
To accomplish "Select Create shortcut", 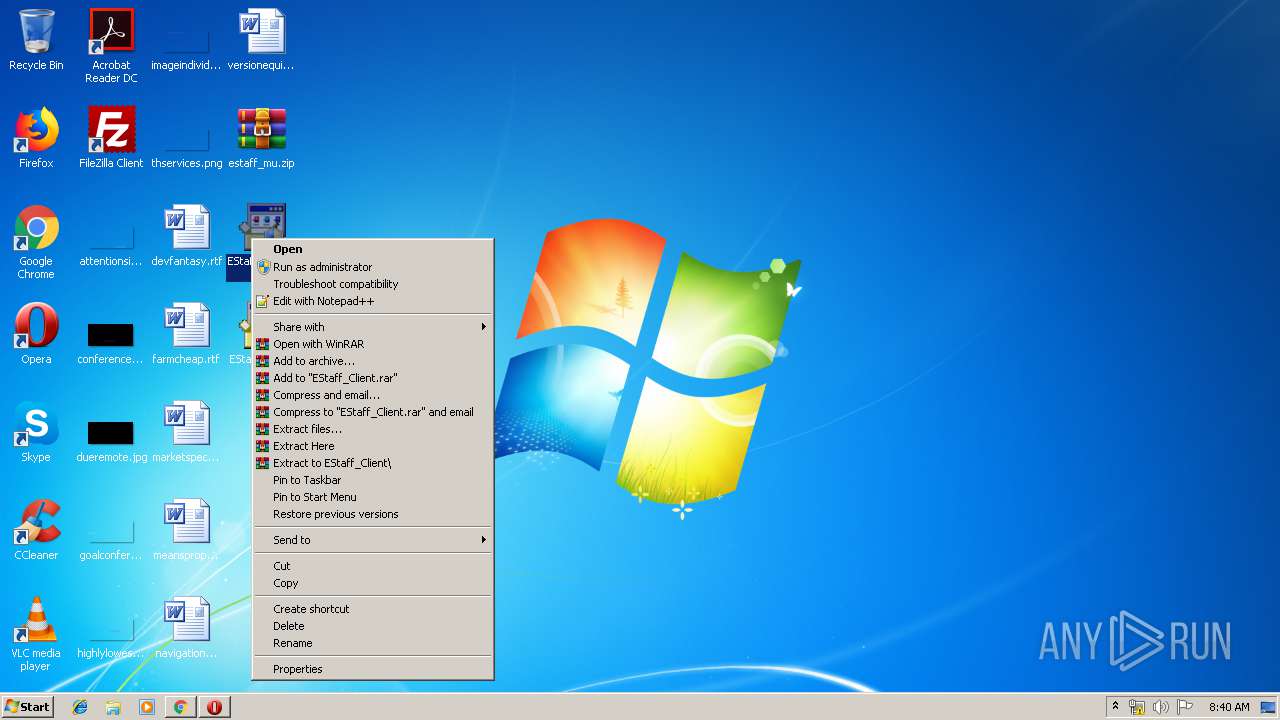I will (x=372, y=609).
